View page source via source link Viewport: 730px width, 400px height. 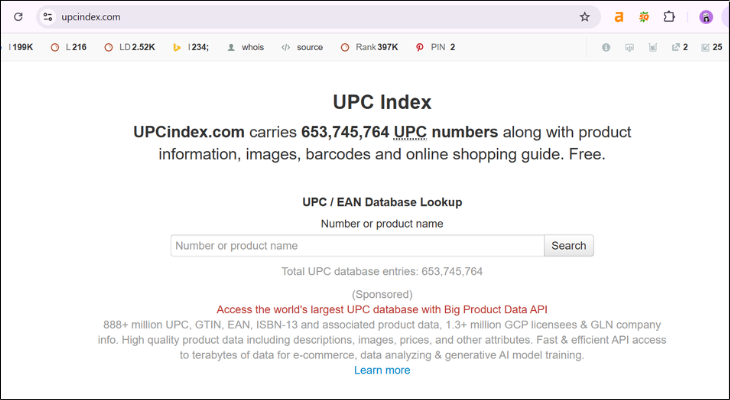pyautogui.click(x=302, y=47)
